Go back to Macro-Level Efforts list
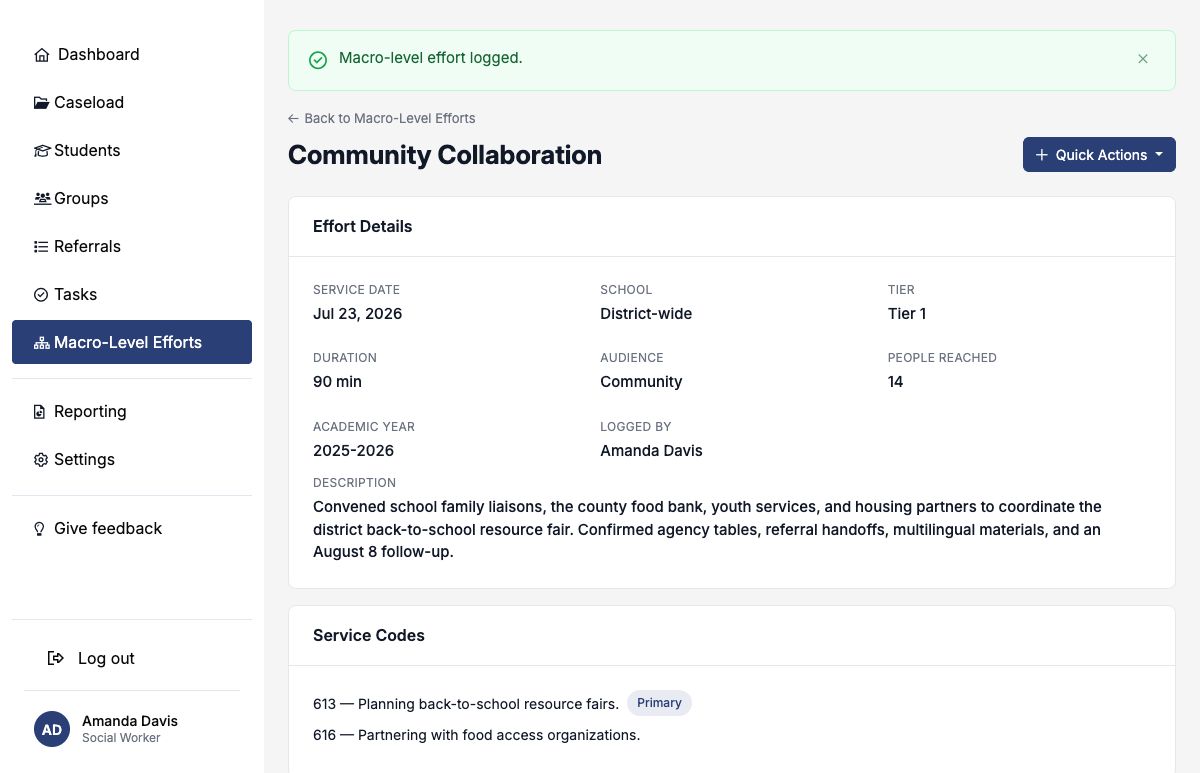 pyautogui.click(x=381, y=118)
